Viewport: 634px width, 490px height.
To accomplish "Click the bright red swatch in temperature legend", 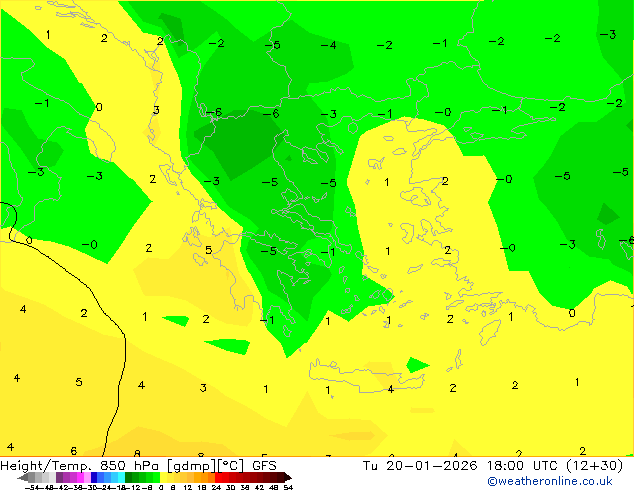I will coord(218,477).
